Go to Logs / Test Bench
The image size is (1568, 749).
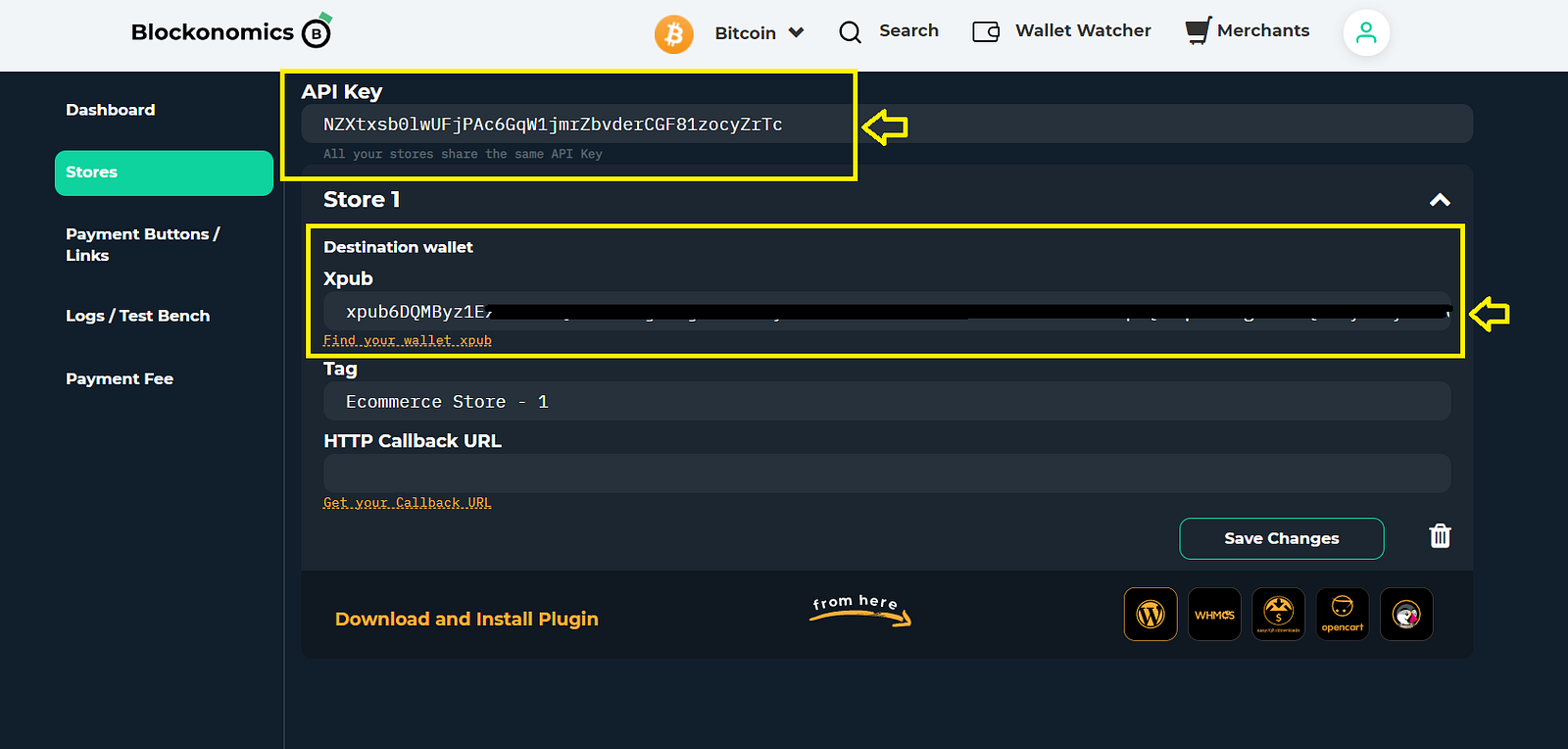click(x=138, y=316)
